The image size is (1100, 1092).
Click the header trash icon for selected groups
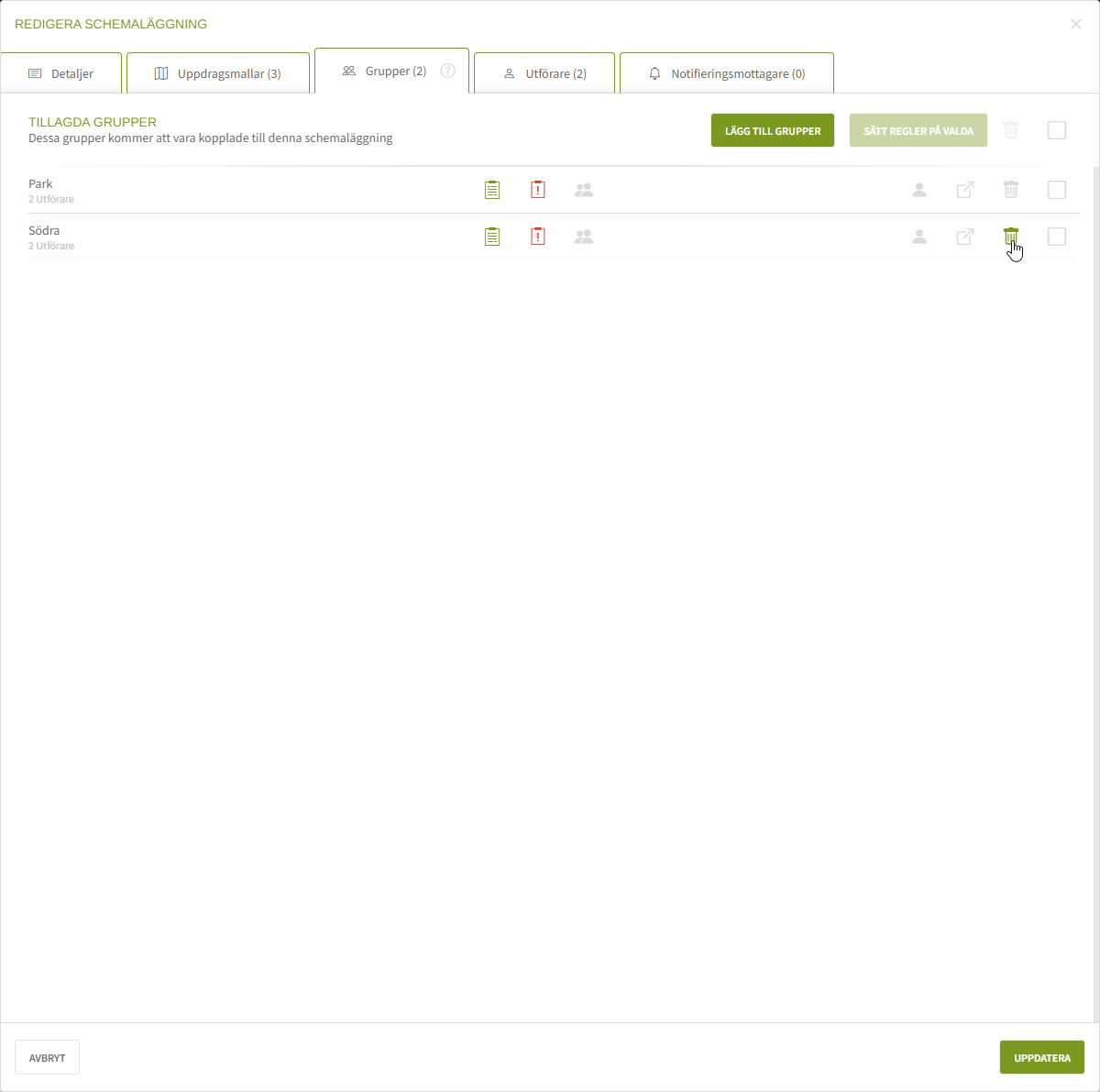1011,130
